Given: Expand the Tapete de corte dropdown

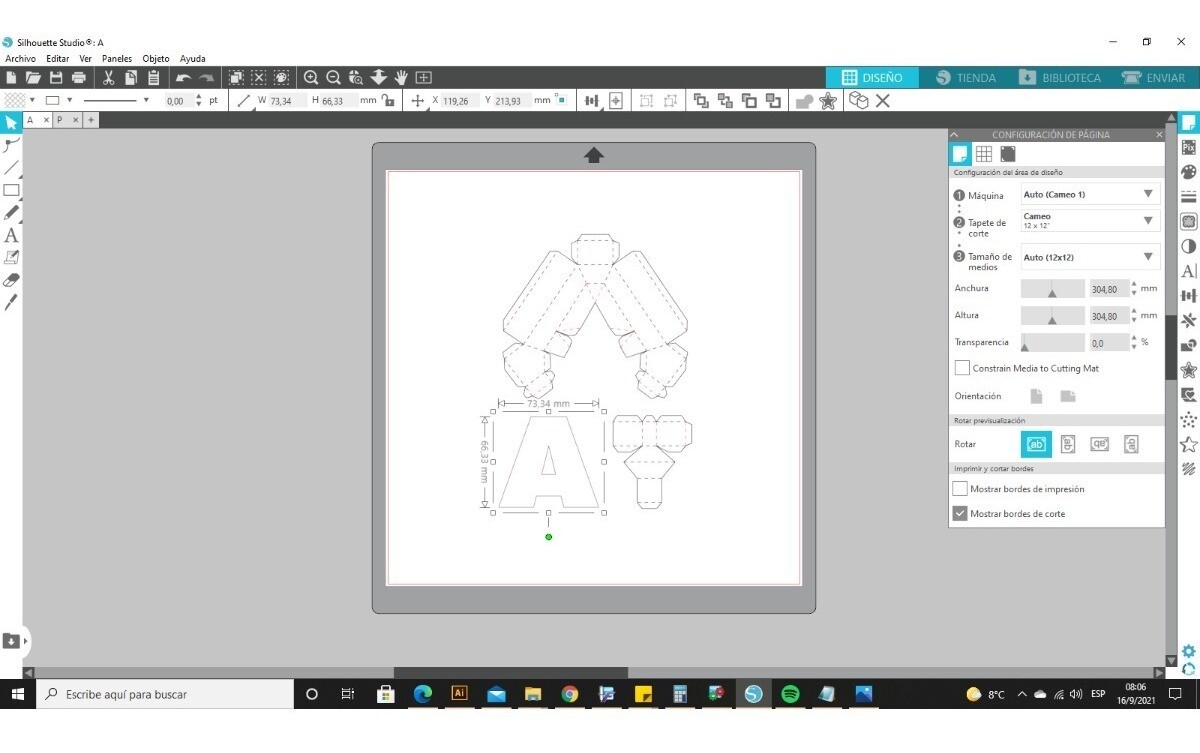Looking at the screenshot, I should [1090, 221].
